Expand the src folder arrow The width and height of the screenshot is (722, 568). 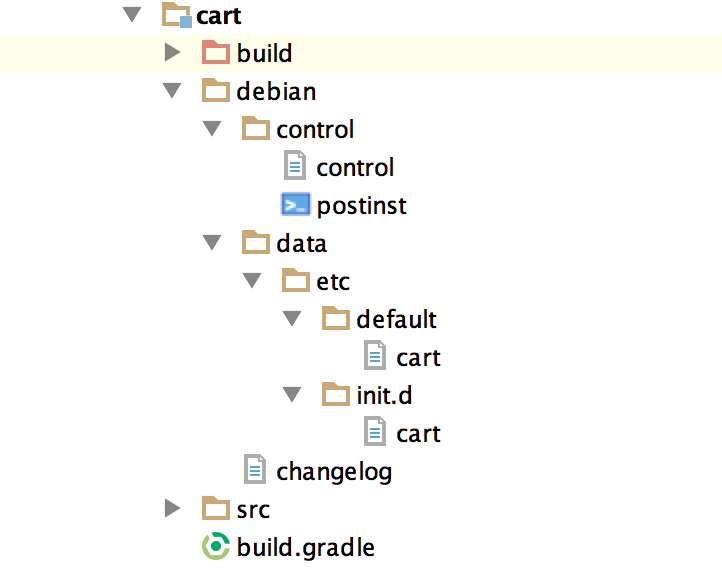(x=173, y=509)
